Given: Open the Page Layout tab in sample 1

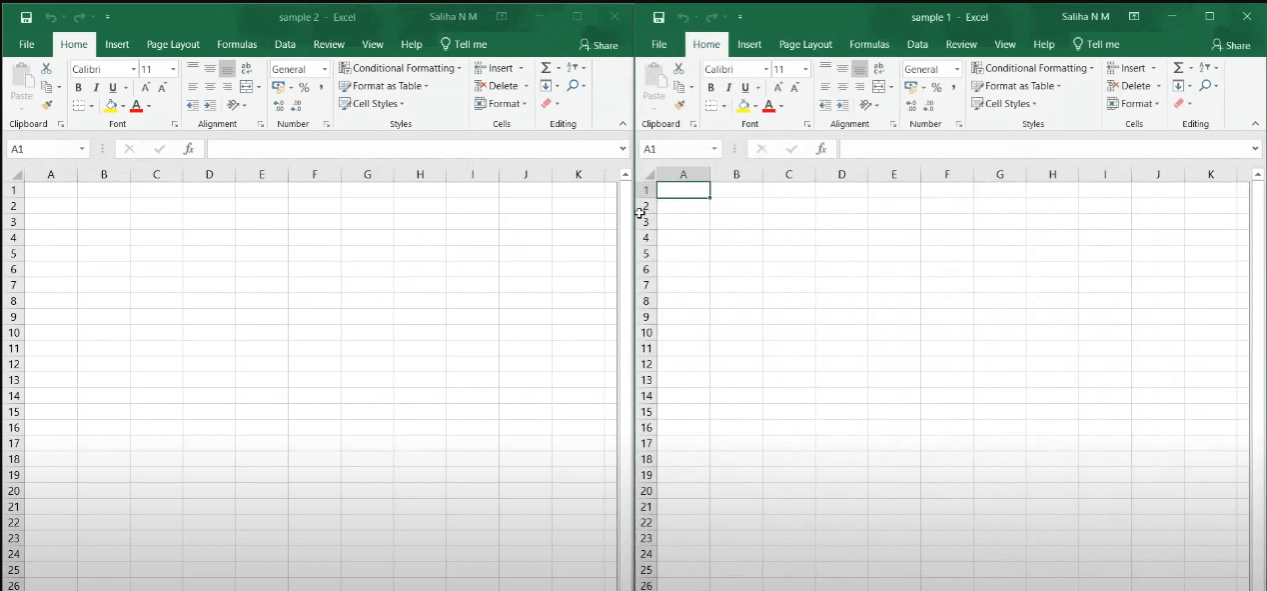Looking at the screenshot, I should click(x=805, y=44).
